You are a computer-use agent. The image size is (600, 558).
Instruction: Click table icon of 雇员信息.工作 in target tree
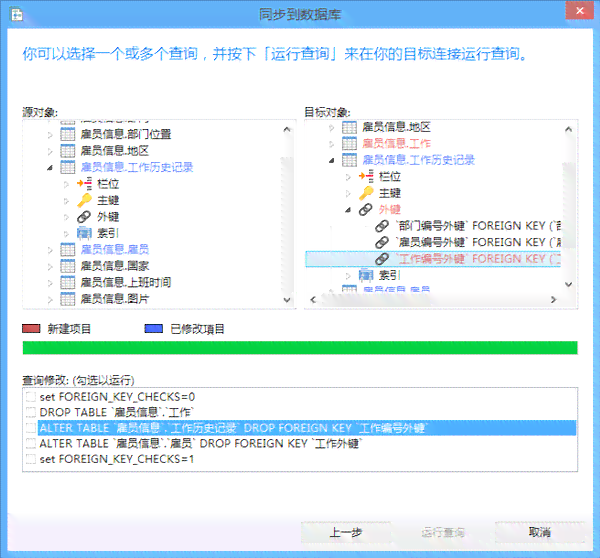click(349, 143)
